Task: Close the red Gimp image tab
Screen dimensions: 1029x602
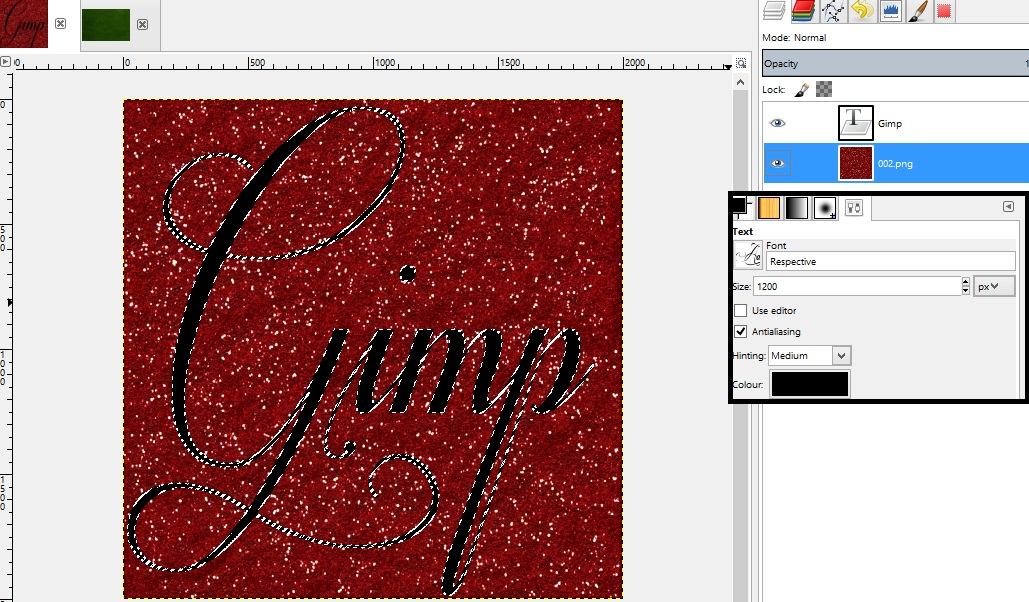Action: point(60,24)
